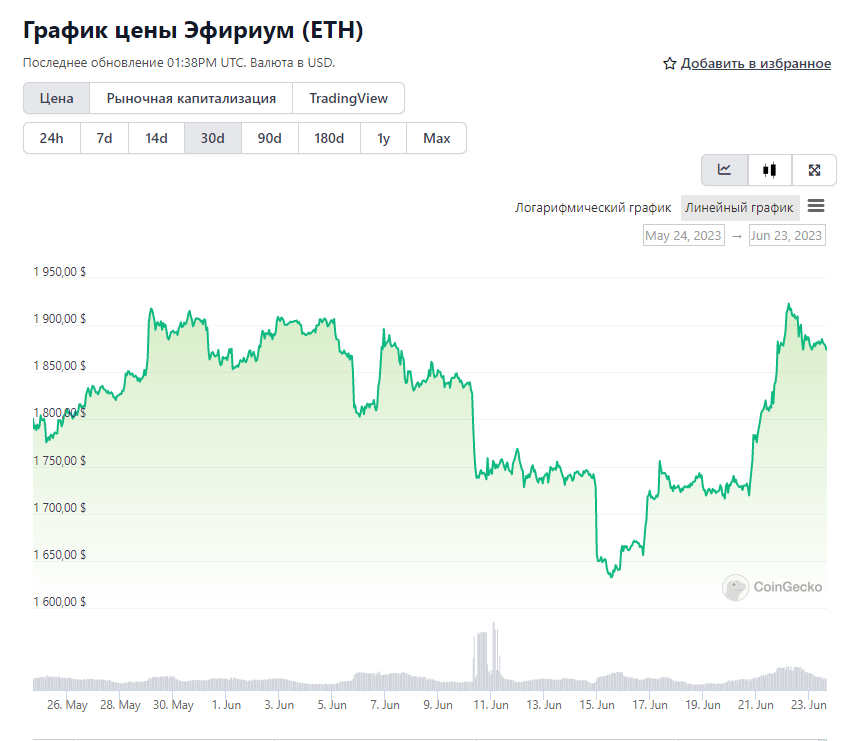Edit the end date Jun 23, 2023
The image size is (855, 741).
click(x=787, y=236)
